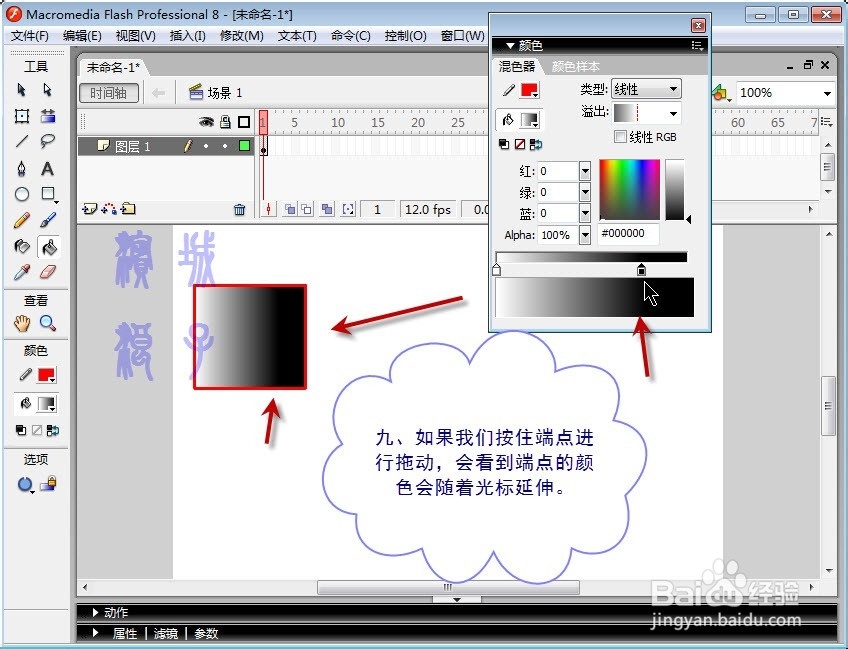Enable the 线性 RGB checkbox
This screenshot has height=649, width=848.
pyautogui.click(x=620, y=137)
